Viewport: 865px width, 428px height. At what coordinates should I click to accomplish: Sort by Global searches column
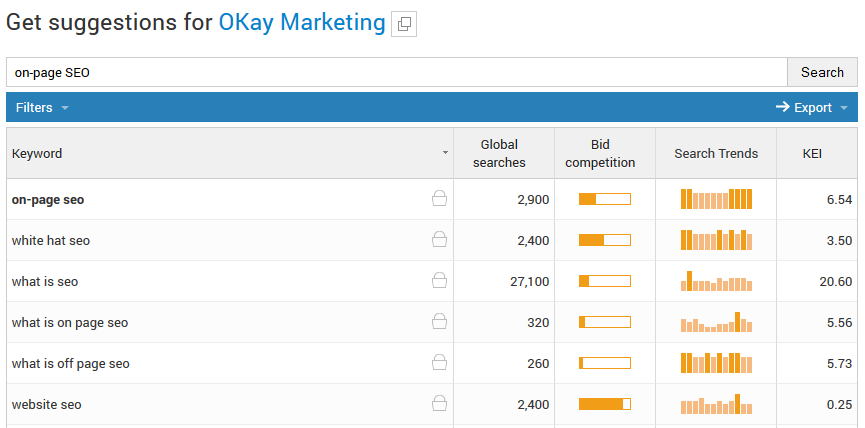point(499,153)
